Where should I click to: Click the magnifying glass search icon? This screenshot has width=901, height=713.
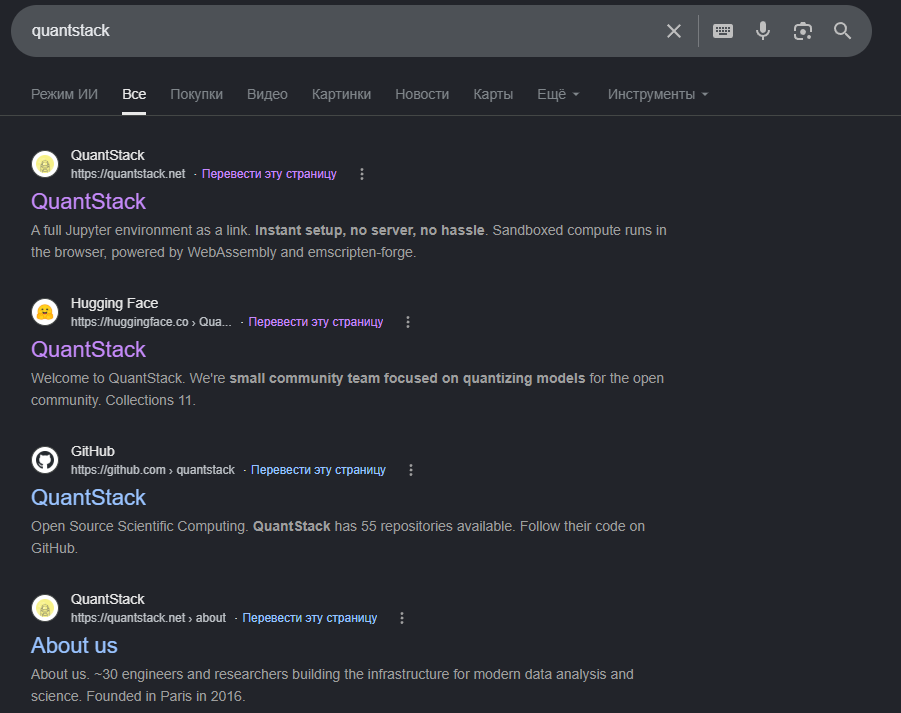(842, 31)
